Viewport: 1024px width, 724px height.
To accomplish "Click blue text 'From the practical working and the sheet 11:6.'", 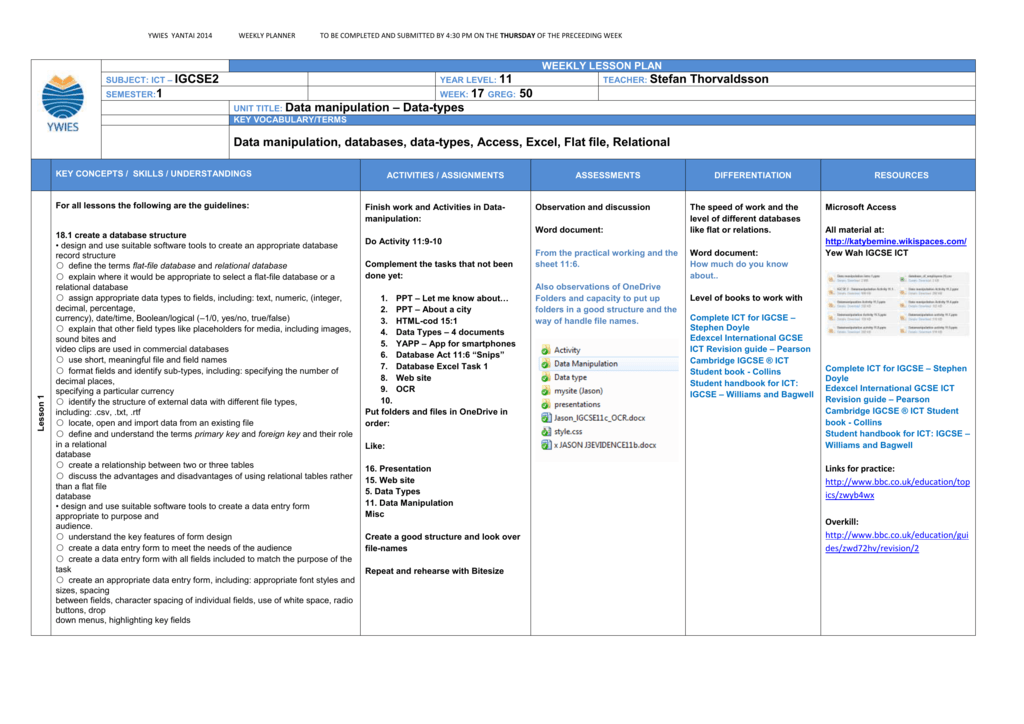I will 606,259.
